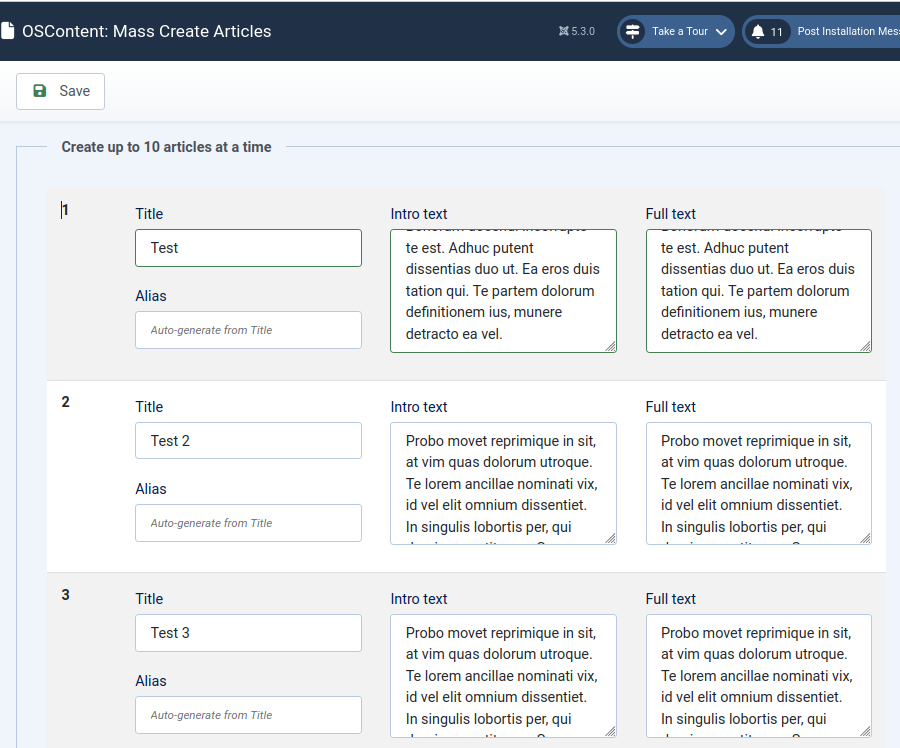Click the Alias field for article 3
This screenshot has height=748, width=900.
point(248,715)
